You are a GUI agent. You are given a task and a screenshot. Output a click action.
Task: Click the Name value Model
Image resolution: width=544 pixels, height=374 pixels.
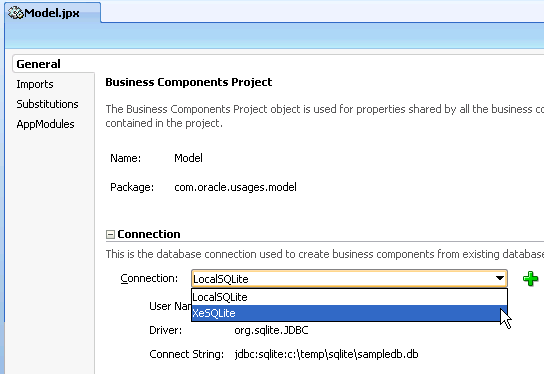188,158
